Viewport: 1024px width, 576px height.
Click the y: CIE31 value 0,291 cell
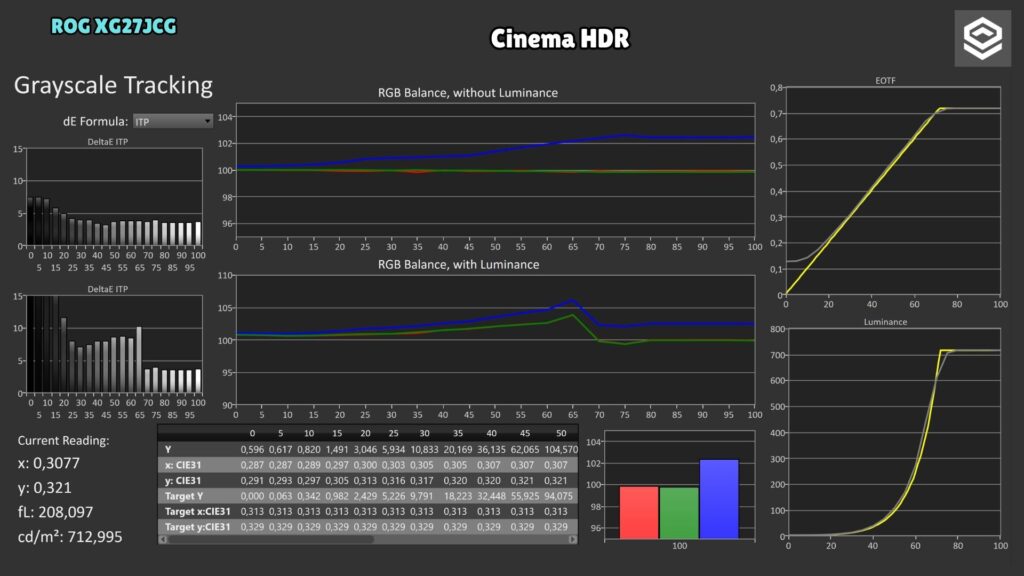tap(252, 481)
